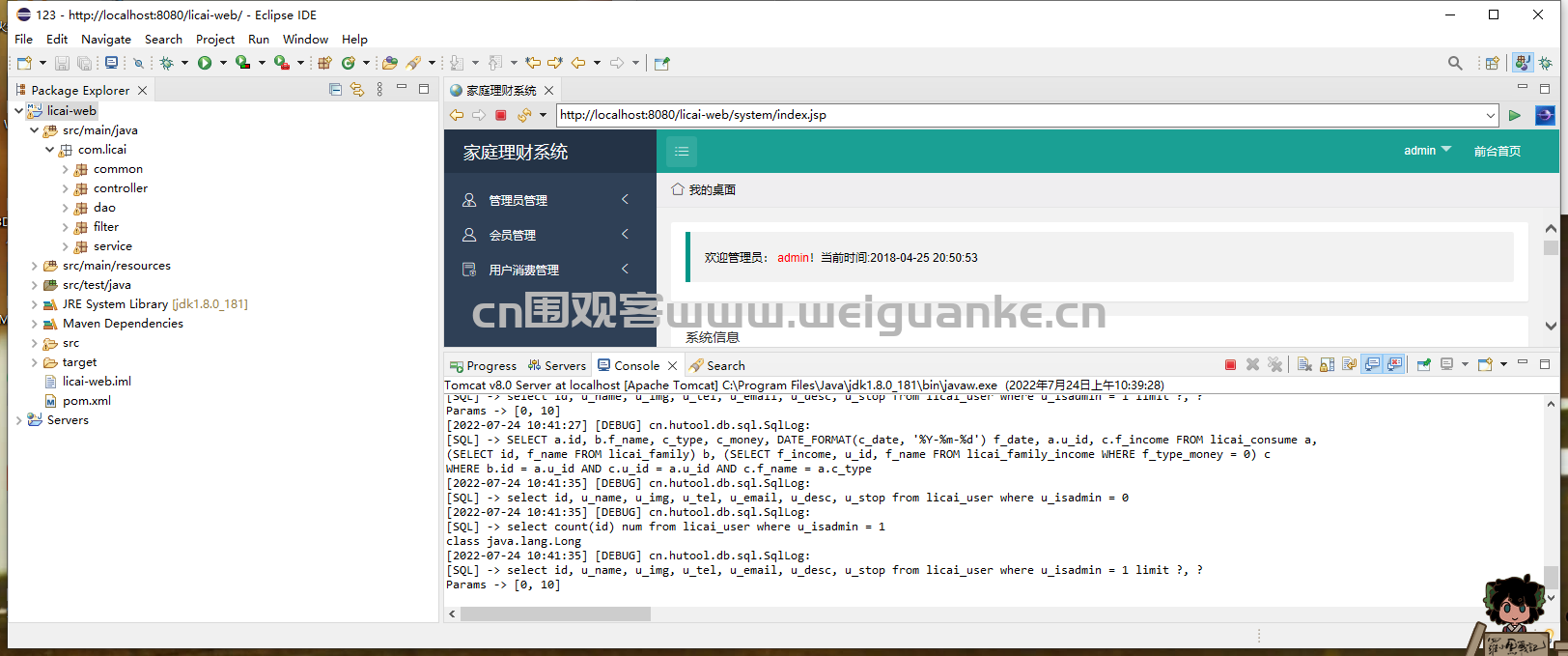This screenshot has width=1568, height=656.
Task: Click the Open Type folder icon
Action: tap(390, 63)
